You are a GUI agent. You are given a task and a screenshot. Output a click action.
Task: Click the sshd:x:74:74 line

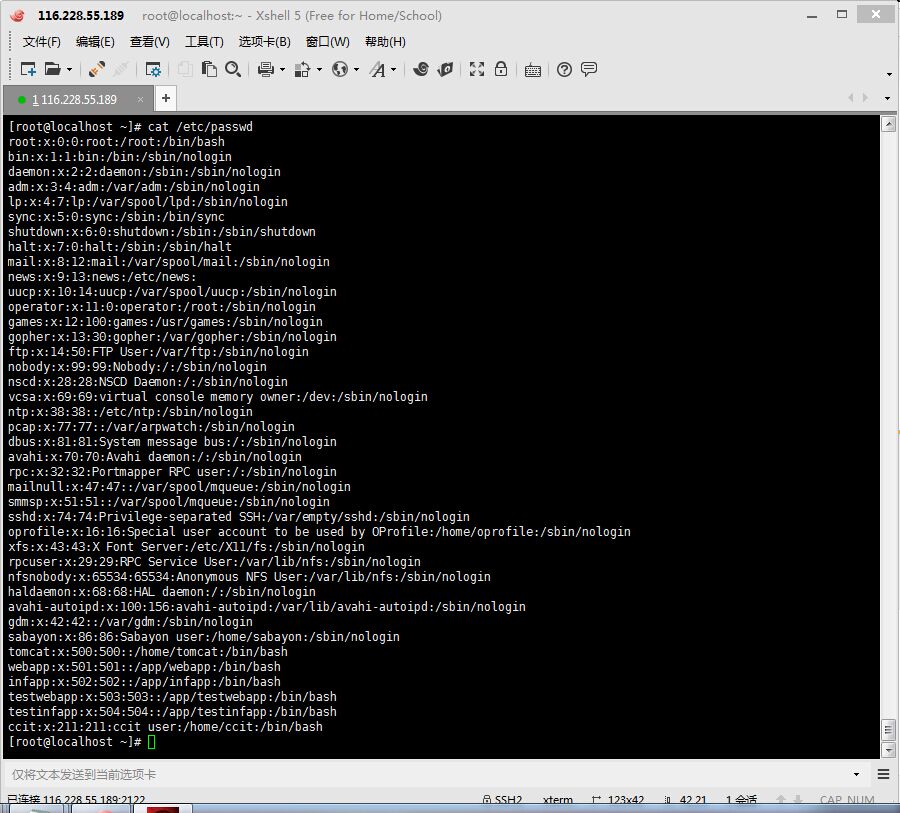(x=239, y=517)
